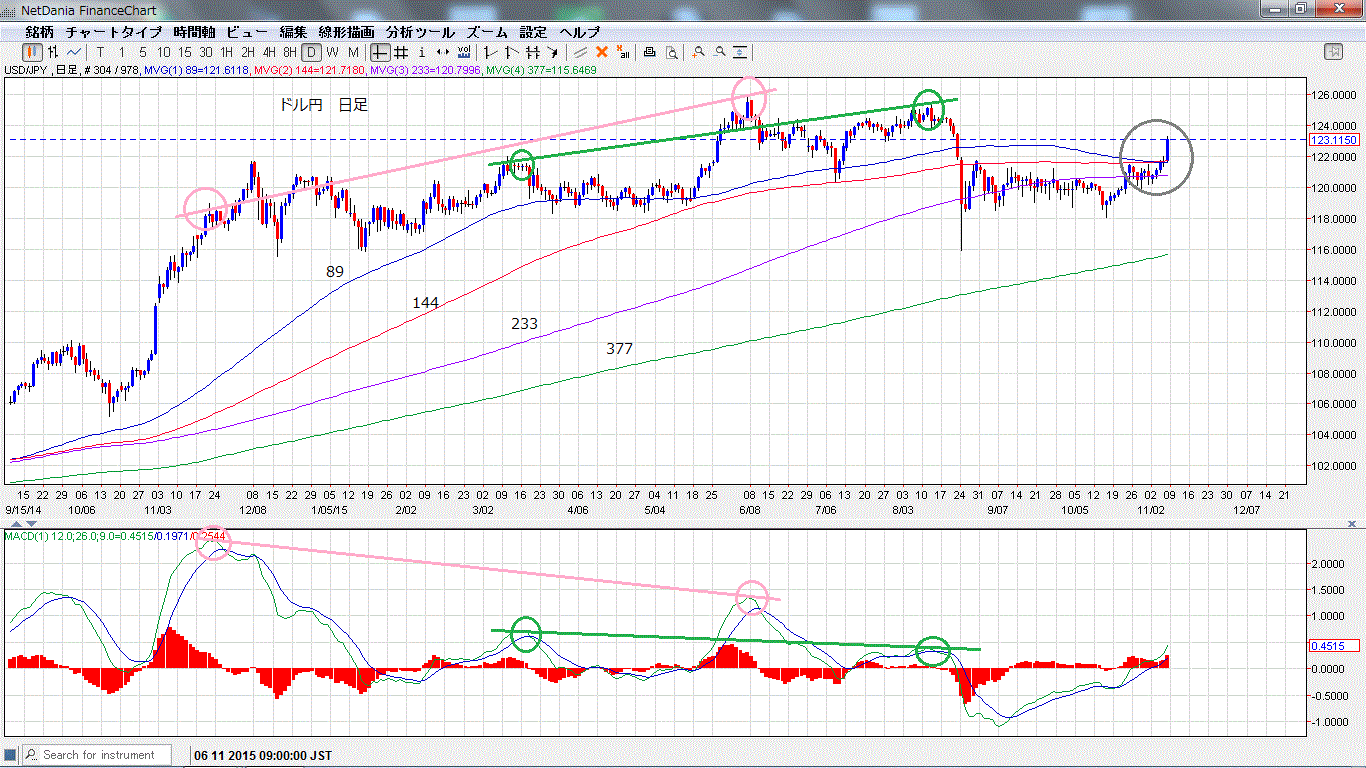Image resolution: width=1366 pixels, height=768 pixels.
Task: Open the 編集 menu
Action: click(293, 32)
